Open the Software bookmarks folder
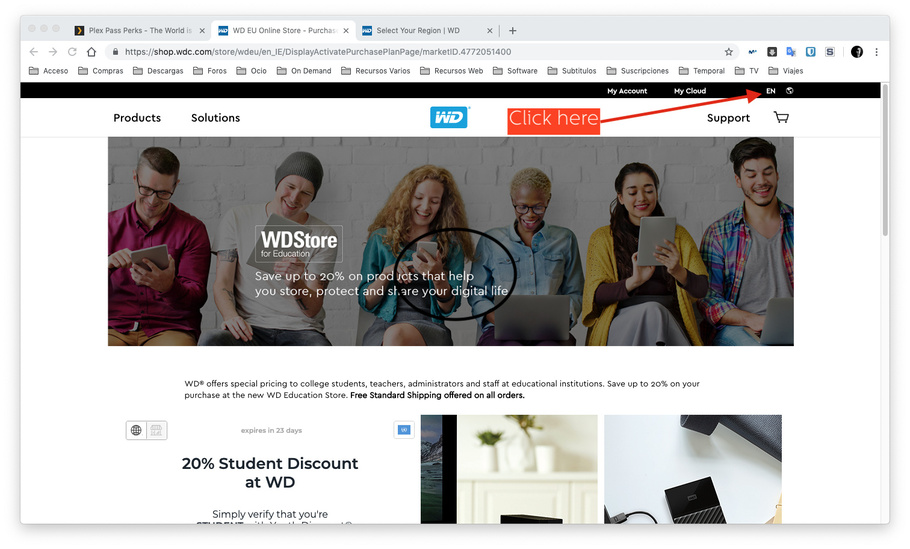Viewport: 910px width, 549px height. click(515, 71)
